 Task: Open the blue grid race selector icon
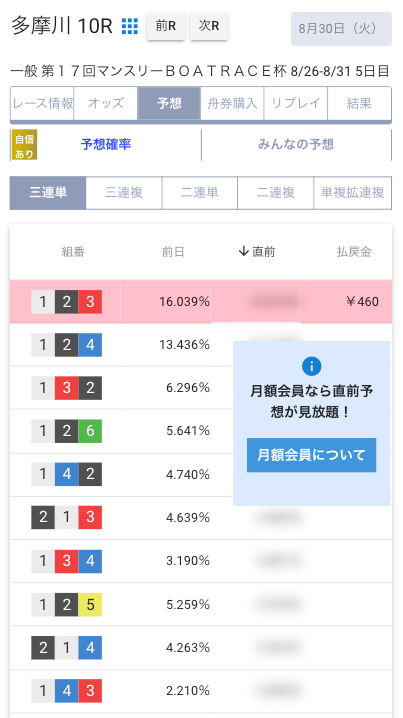tap(130, 27)
